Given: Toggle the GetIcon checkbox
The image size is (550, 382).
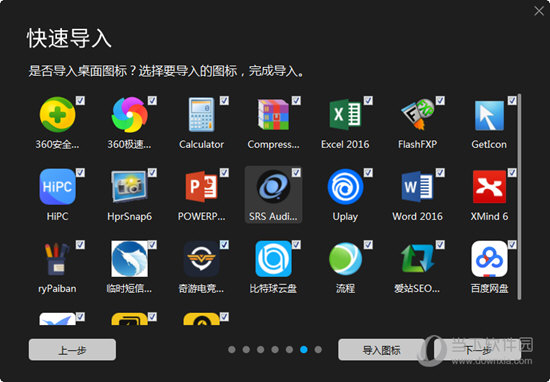Looking at the screenshot, I should (x=512, y=101).
